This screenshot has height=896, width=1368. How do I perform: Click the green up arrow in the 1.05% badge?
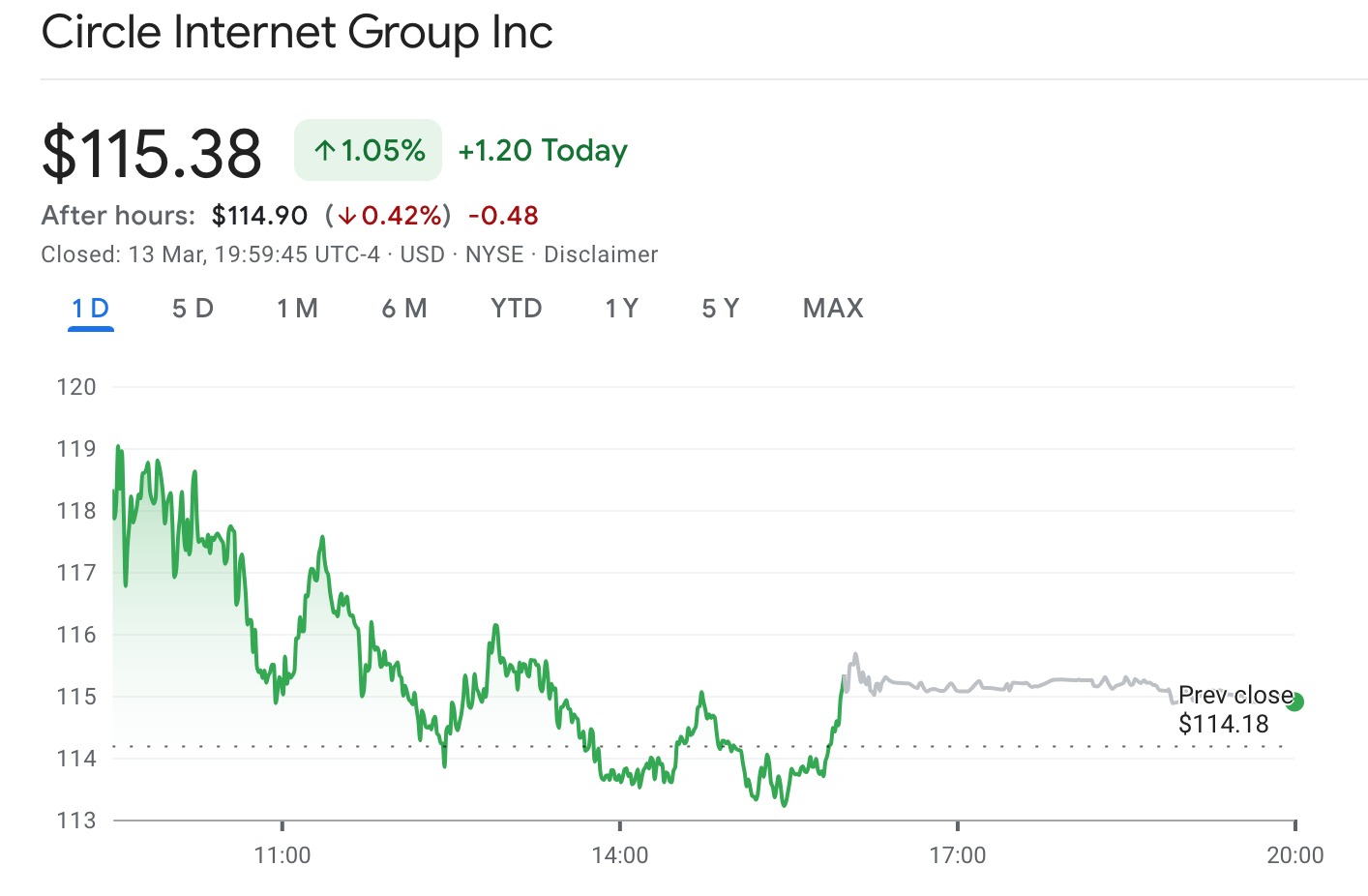click(x=325, y=151)
